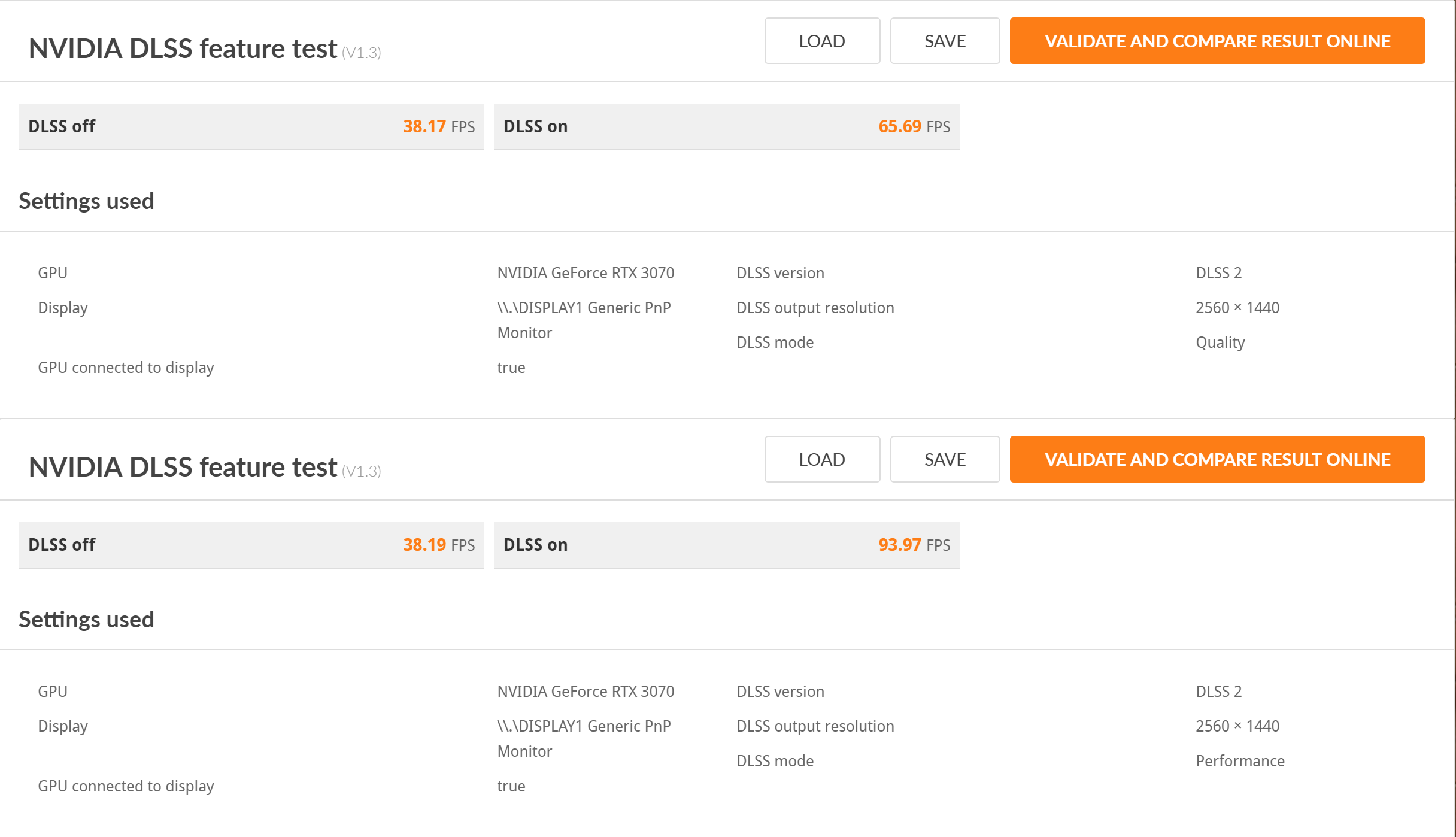Image resolution: width=1456 pixels, height=837 pixels.
Task: Click LOAD in the Quality mode result
Action: tap(822, 41)
